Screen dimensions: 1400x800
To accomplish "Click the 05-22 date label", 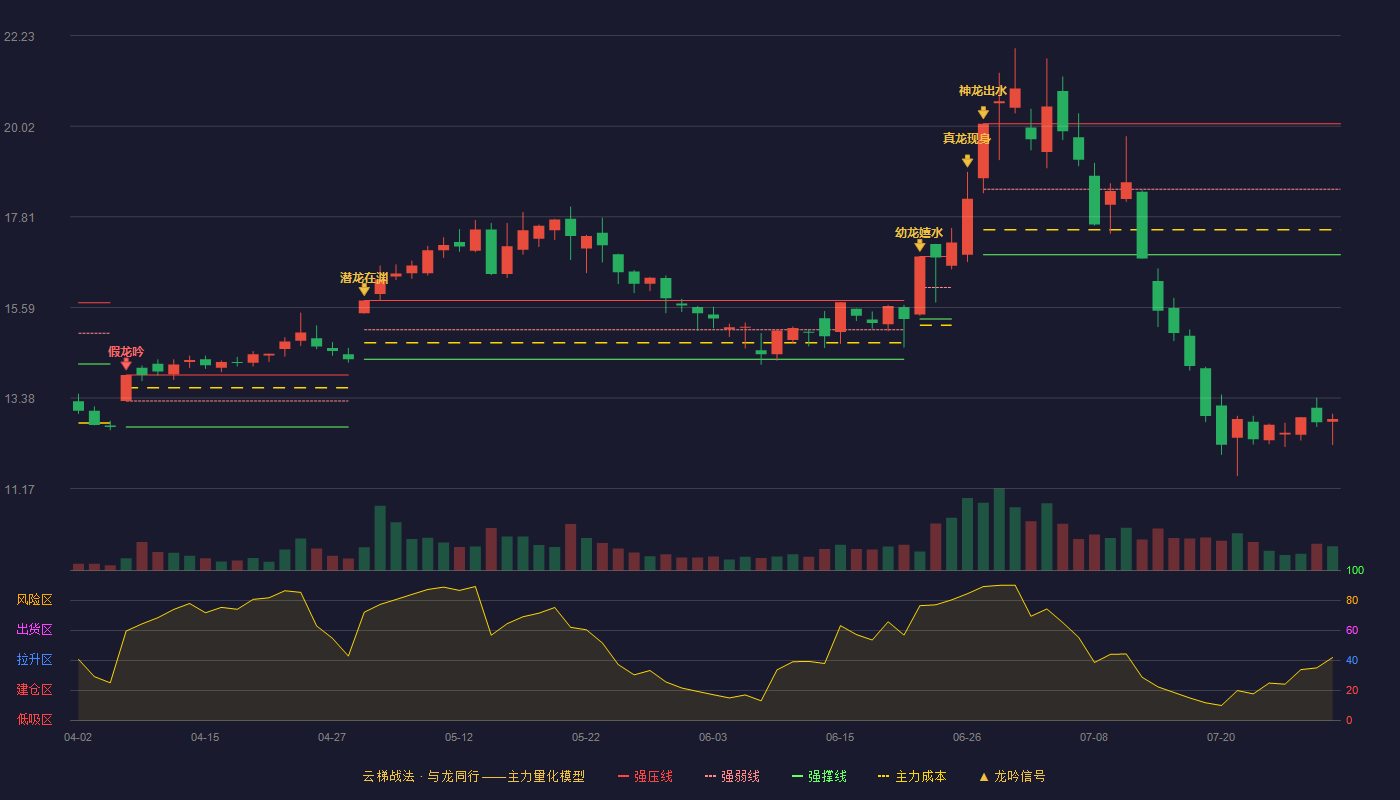I will point(586,737).
